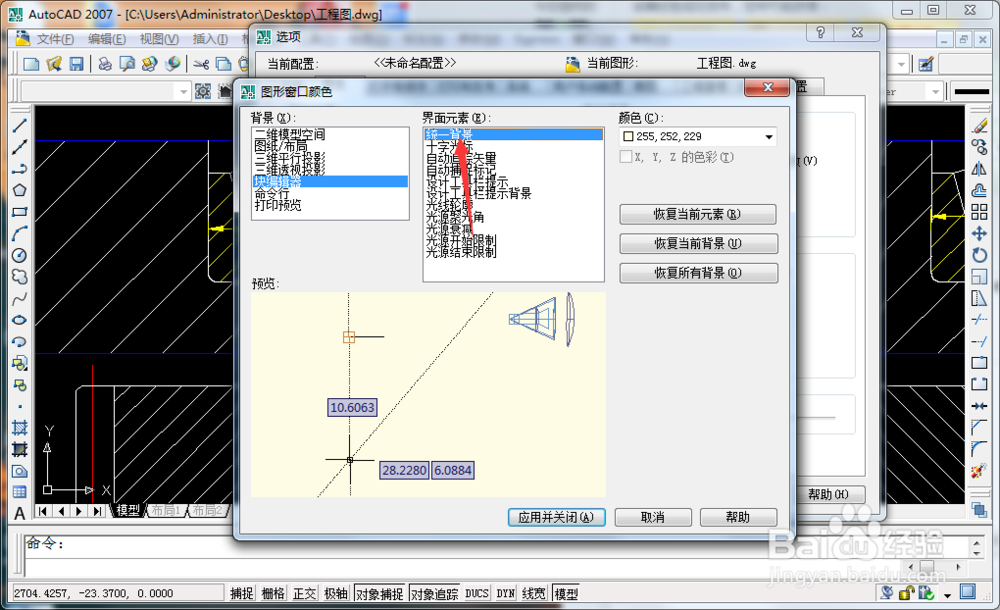The width and height of the screenshot is (1000, 610).
Task: Toggle DYN dynamic input in status bar
Action: click(506, 594)
